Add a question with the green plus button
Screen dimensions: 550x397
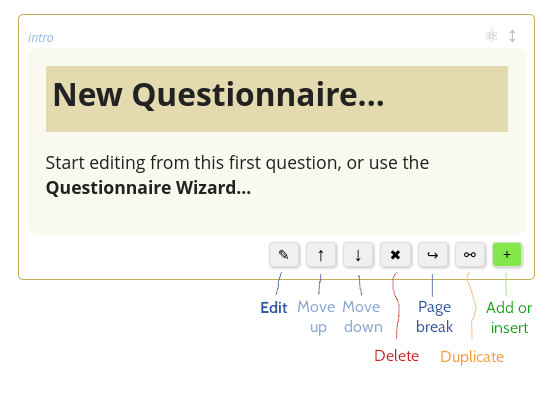click(507, 255)
